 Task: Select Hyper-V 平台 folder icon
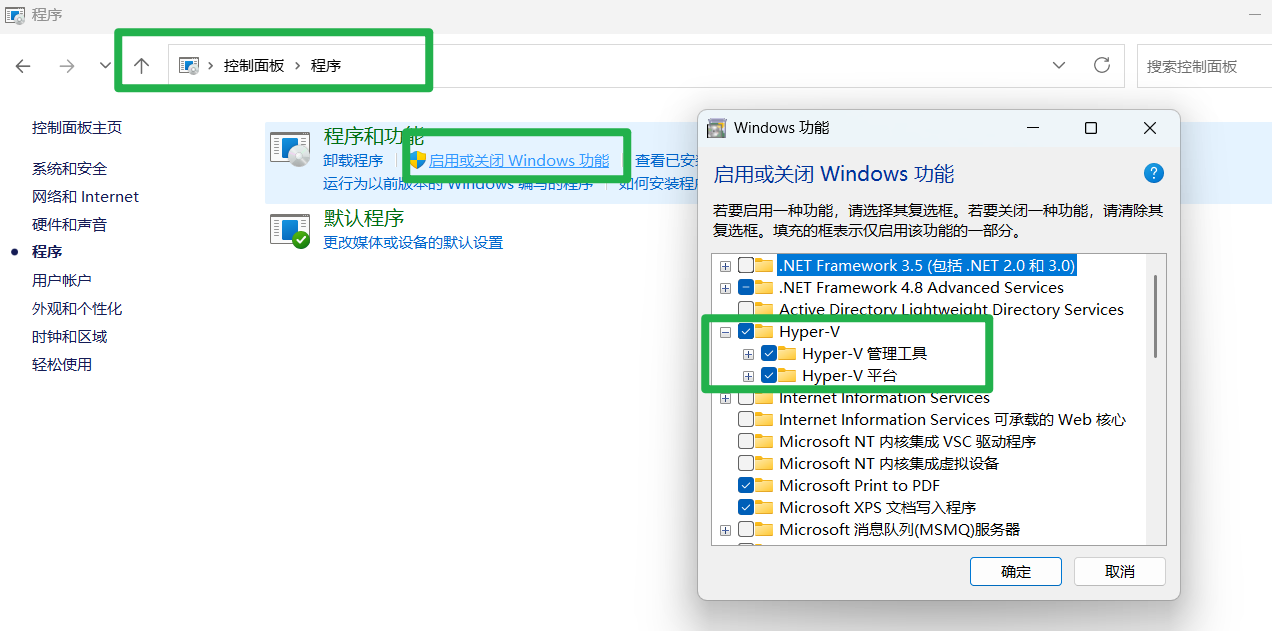pos(788,376)
